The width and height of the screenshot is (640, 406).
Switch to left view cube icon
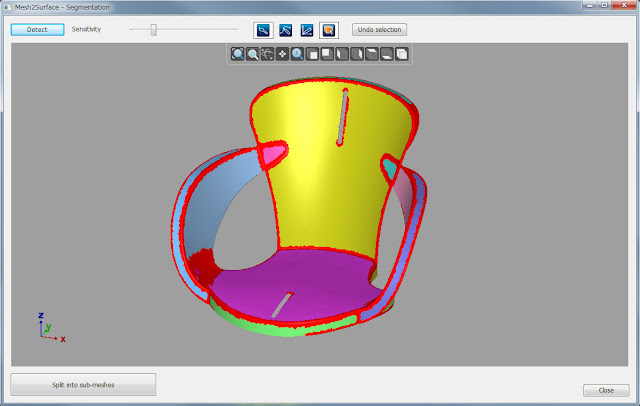click(342, 54)
